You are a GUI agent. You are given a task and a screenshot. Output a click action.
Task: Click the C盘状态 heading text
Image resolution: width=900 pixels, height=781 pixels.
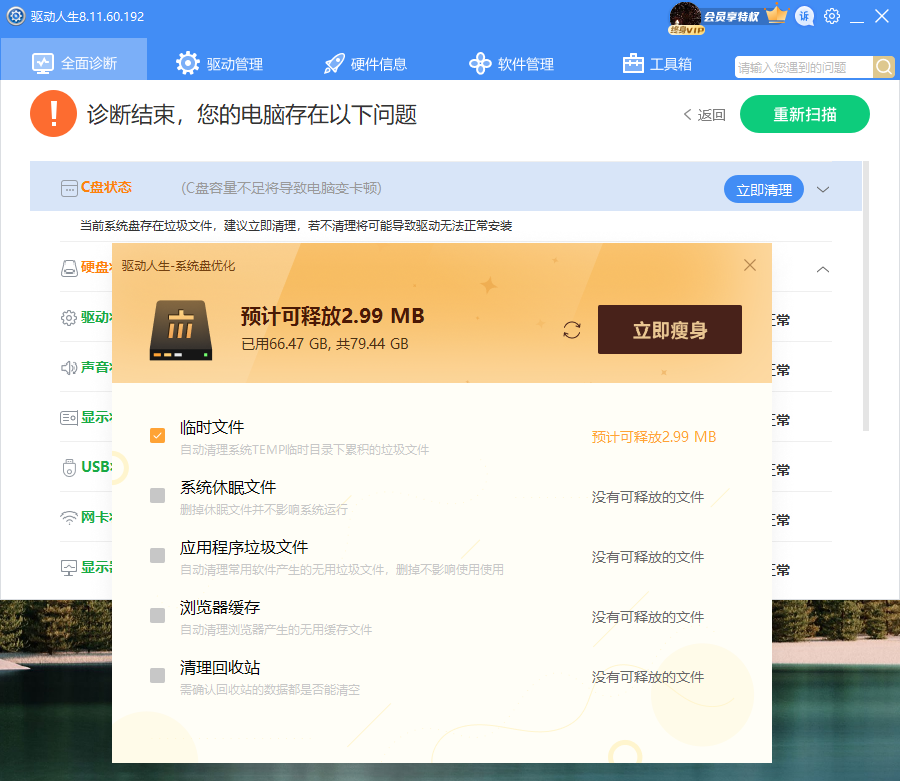tap(106, 187)
